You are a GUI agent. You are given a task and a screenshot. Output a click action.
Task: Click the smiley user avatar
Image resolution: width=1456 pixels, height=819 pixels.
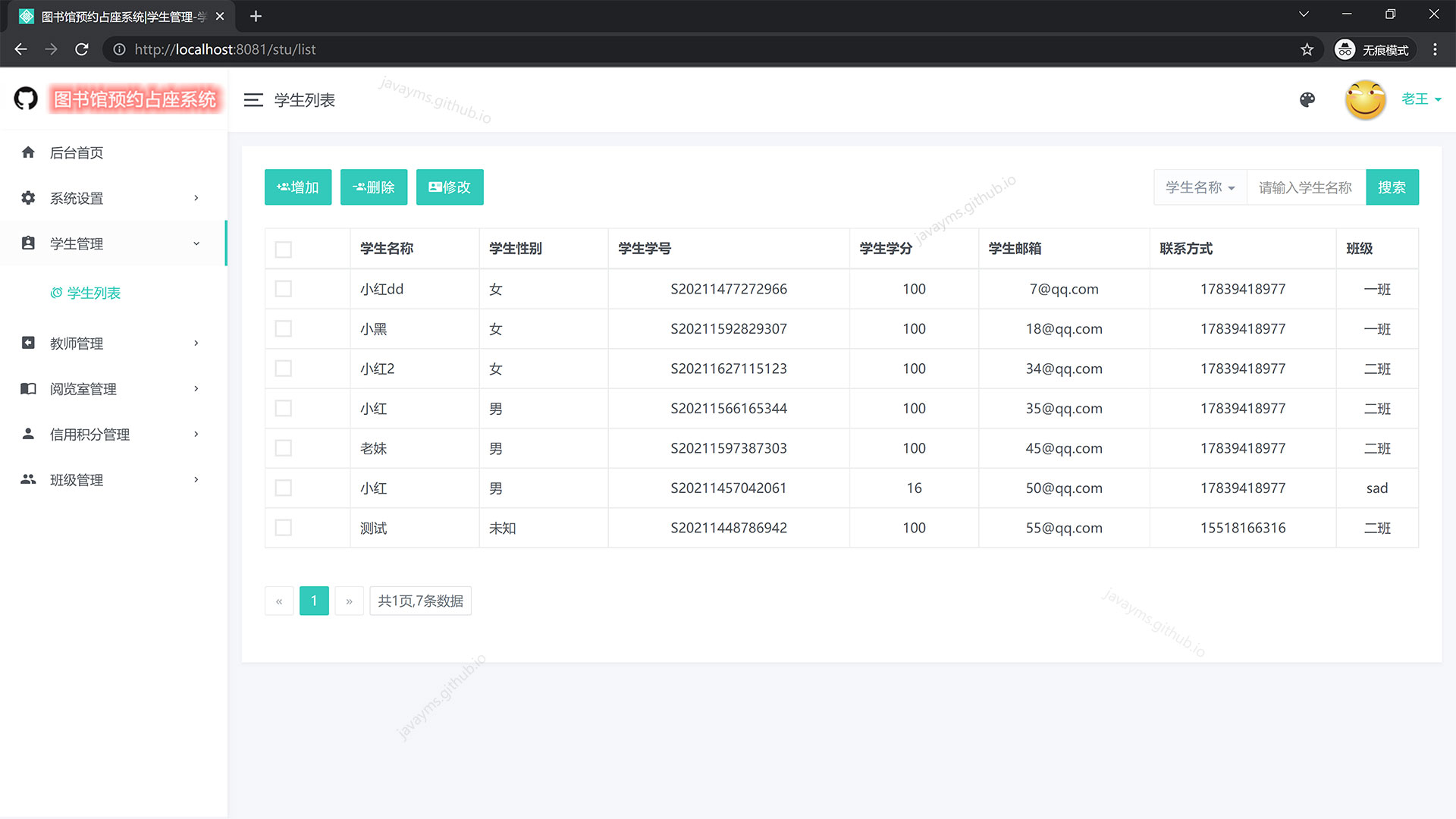click(1365, 100)
